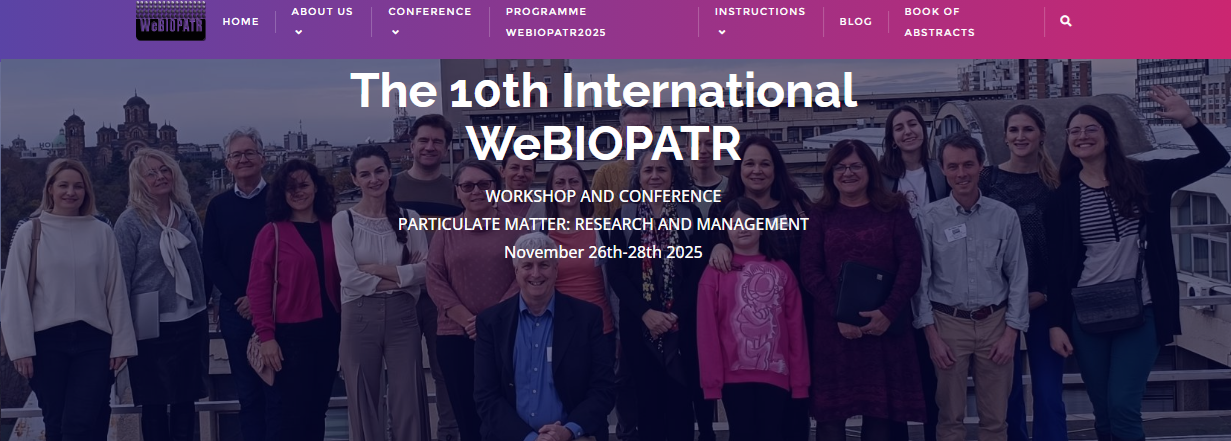The width and height of the screenshot is (1231, 441).
Task: Click the '10th International WeBIOPATR' heading
Action: pos(603,116)
